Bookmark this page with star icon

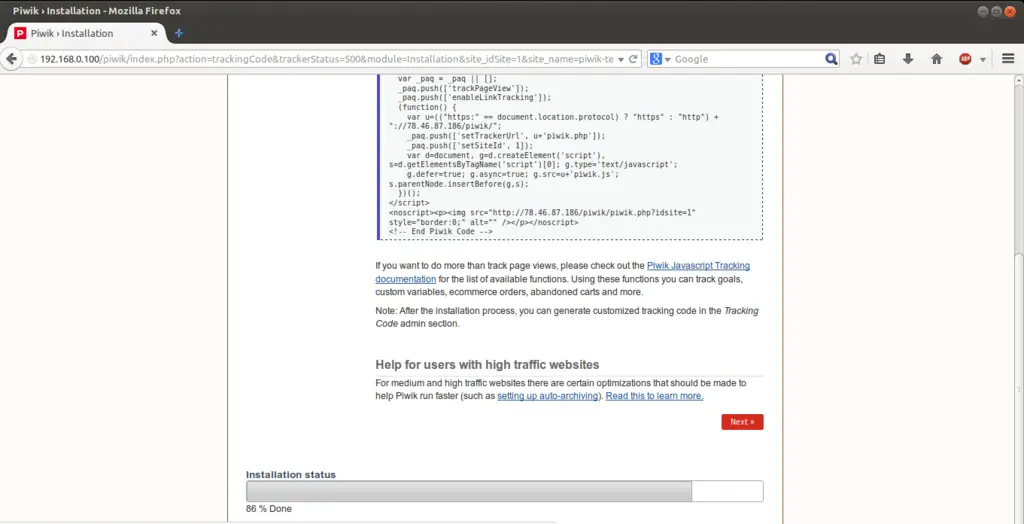tap(856, 59)
